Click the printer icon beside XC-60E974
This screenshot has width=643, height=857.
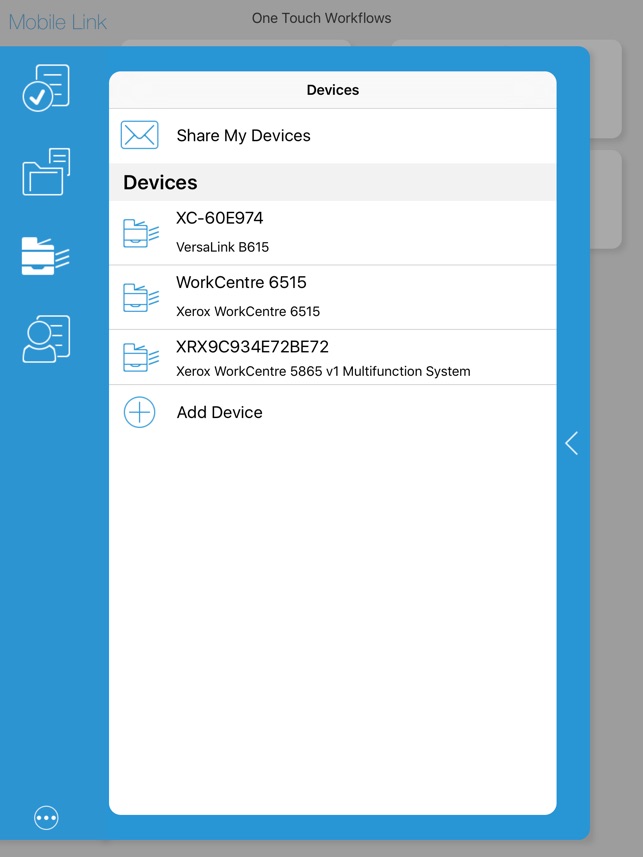[x=141, y=233]
